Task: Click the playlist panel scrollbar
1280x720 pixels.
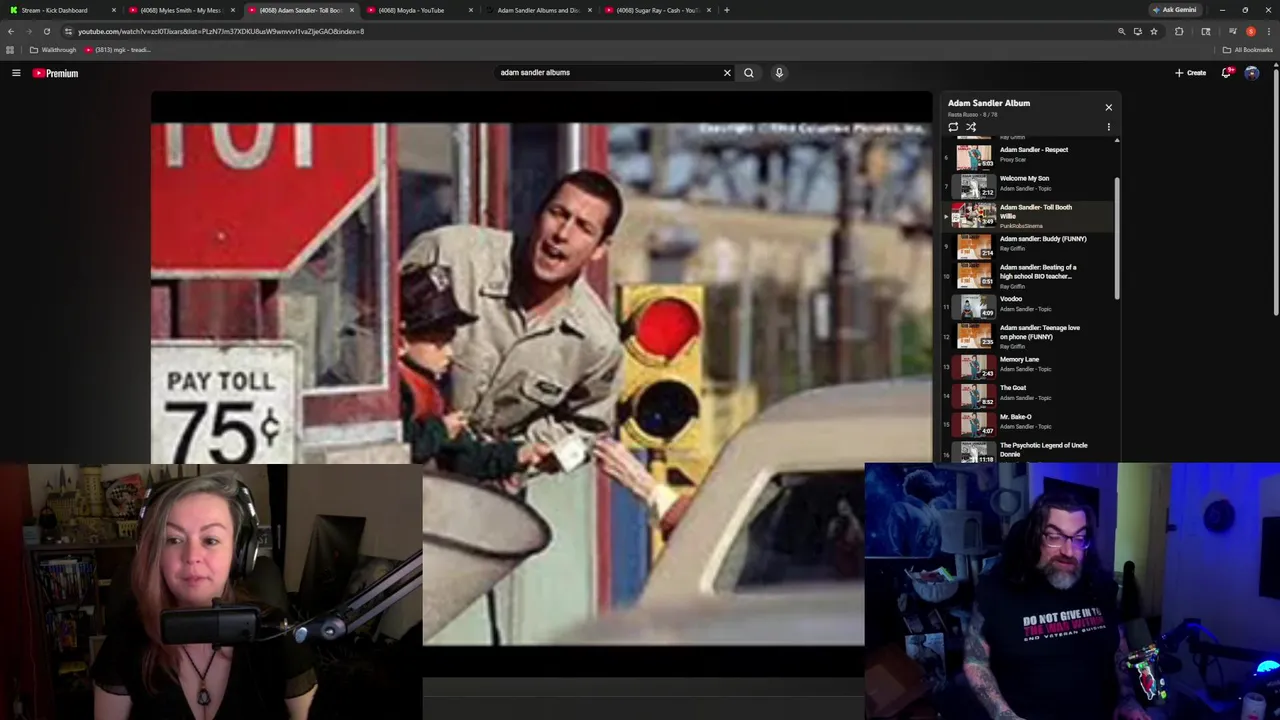Action: pyautogui.click(x=1117, y=238)
